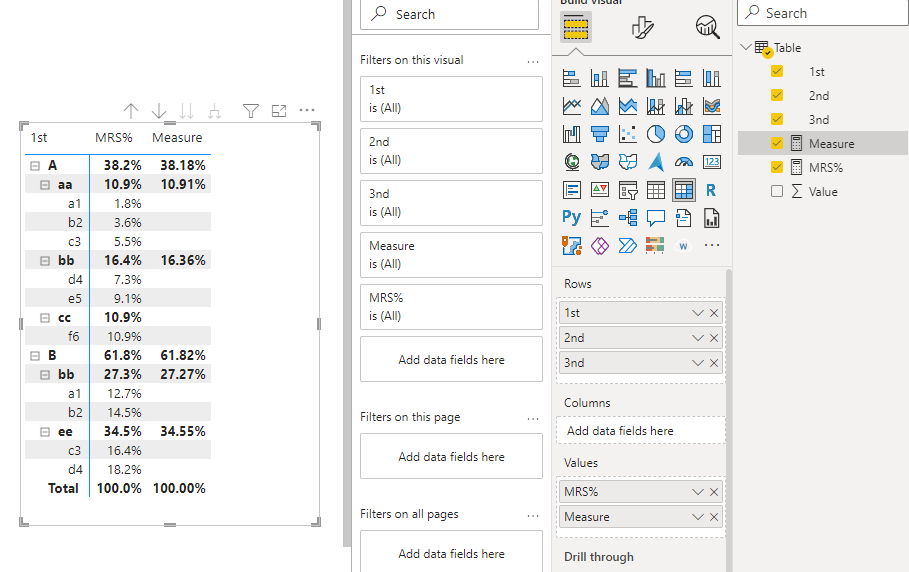
Task: Uncheck the 1st field checkbox
Action: click(777, 71)
